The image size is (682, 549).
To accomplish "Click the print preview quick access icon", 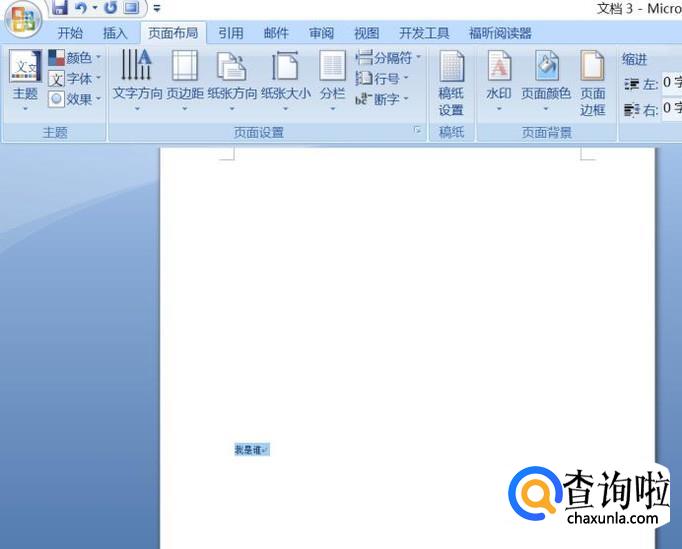I will tap(131, 7).
